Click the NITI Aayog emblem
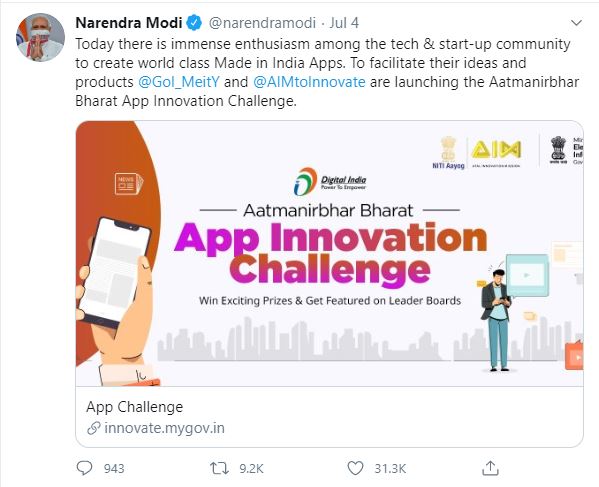Screen dimensions: 599x487 (448, 153)
